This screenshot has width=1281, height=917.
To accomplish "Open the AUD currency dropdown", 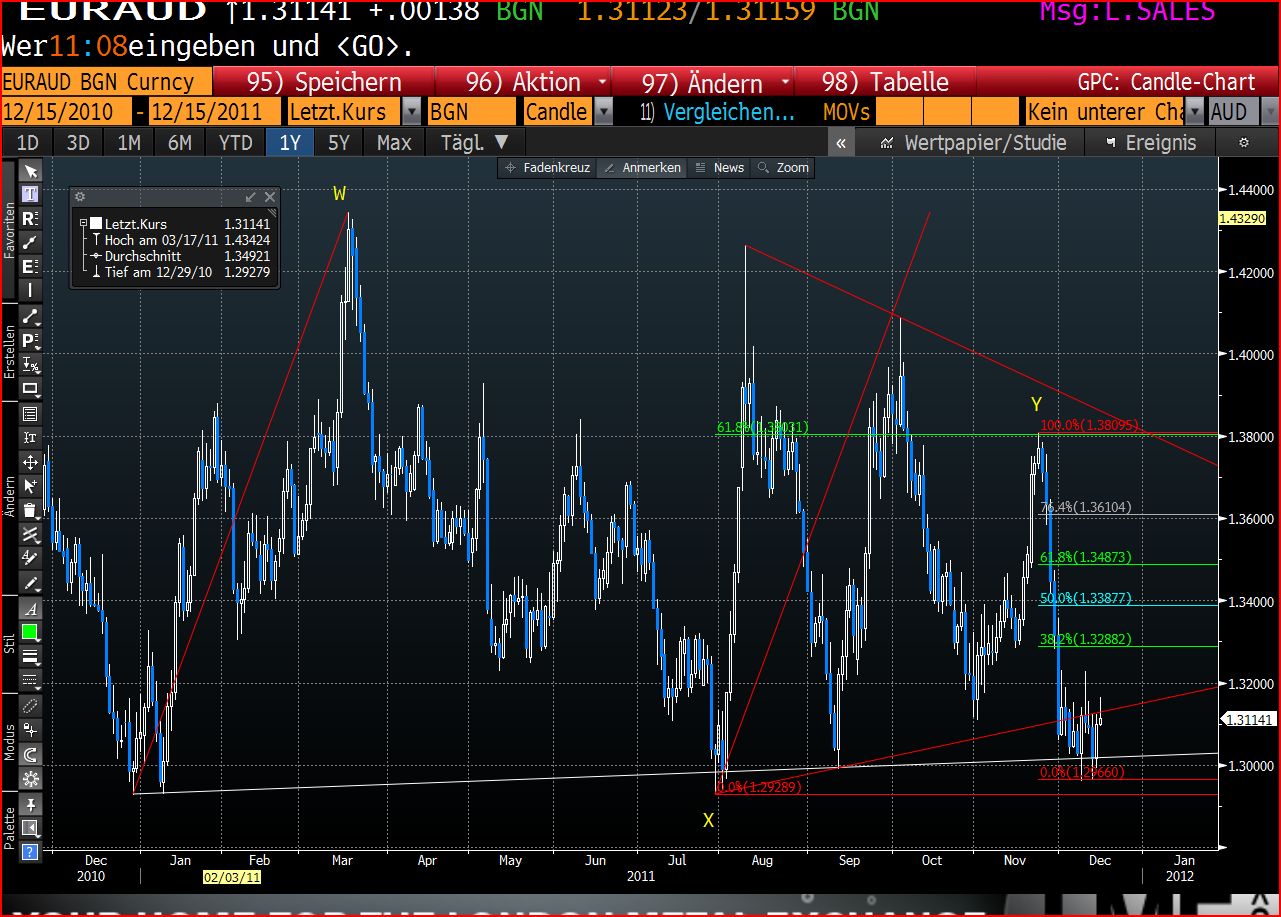I will pos(1270,111).
